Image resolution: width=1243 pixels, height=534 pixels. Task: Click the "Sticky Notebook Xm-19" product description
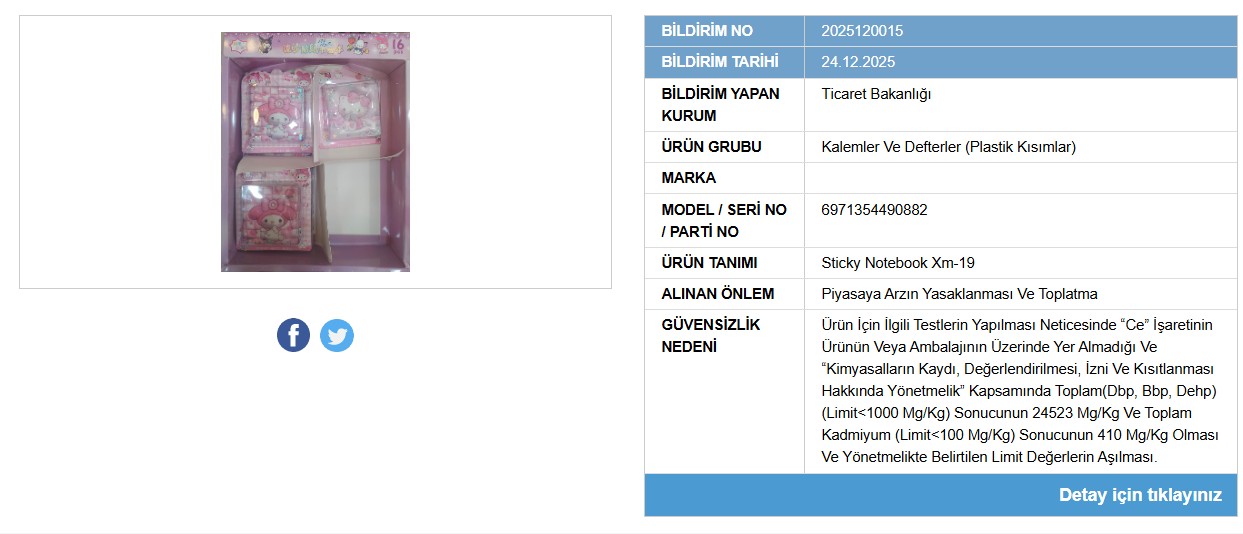pyautogui.click(x=898, y=263)
